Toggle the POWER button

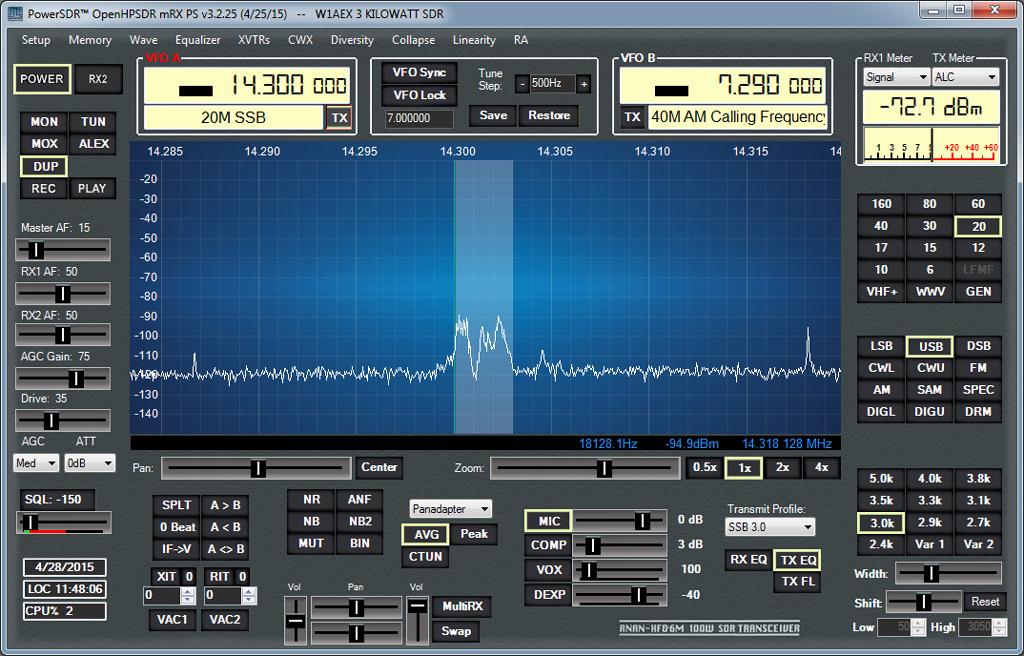(42, 79)
